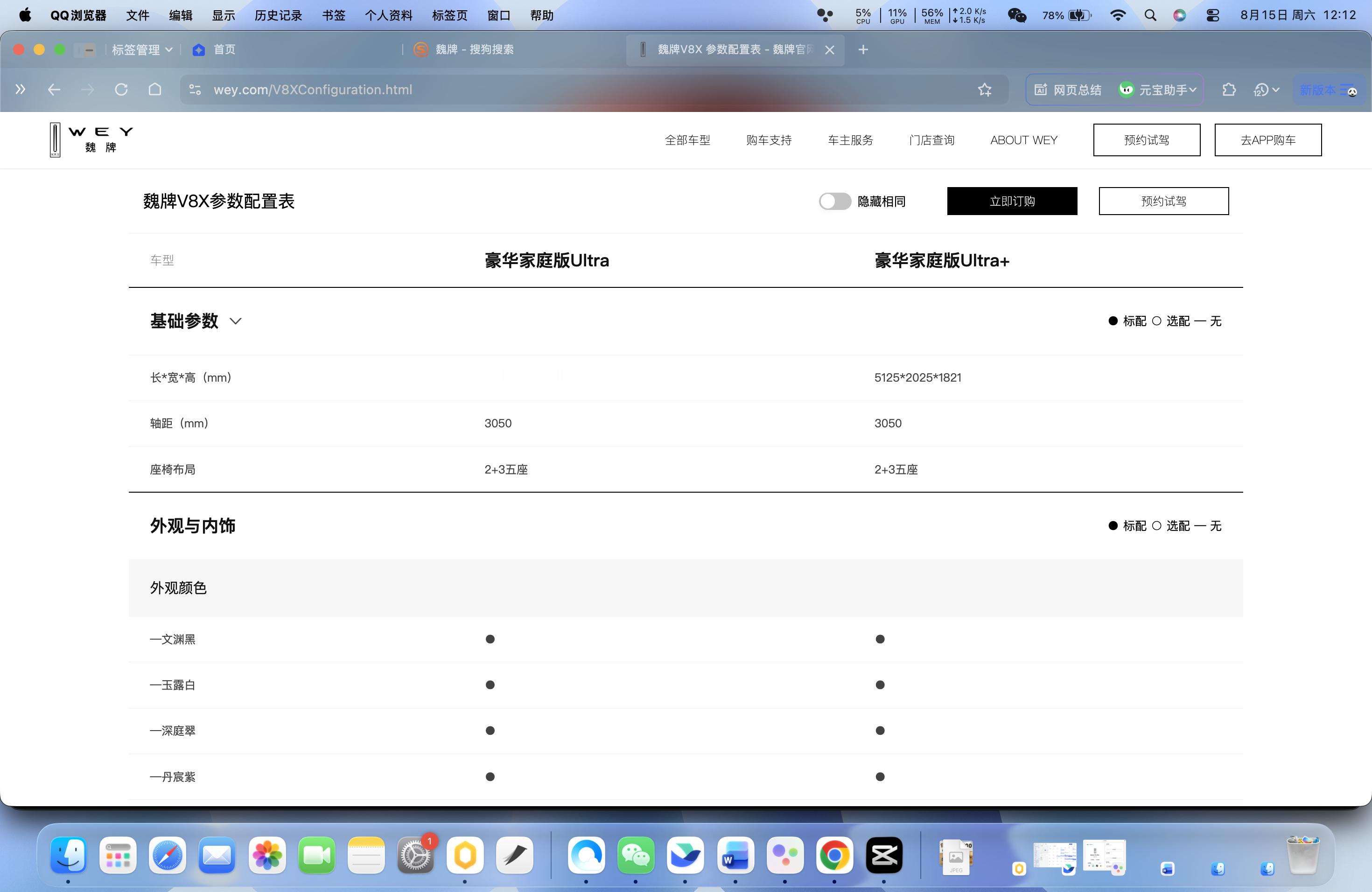Image resolution: width=1372 pixels, height=892 pixels.
Task: Open Safari from the Dock
Action: [168, 855]
